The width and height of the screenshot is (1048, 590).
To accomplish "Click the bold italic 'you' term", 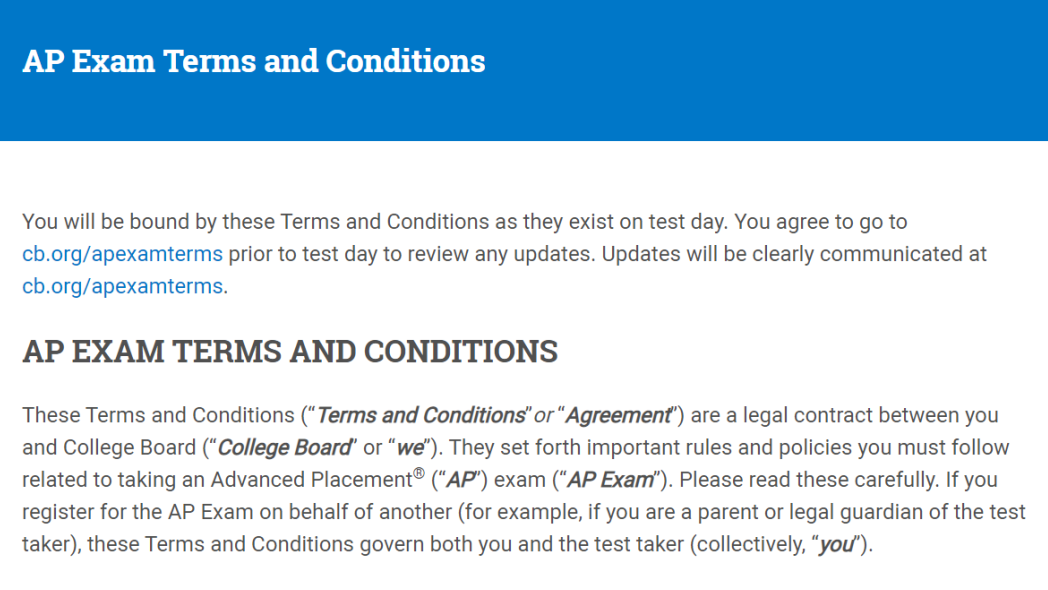I will 837,545.
